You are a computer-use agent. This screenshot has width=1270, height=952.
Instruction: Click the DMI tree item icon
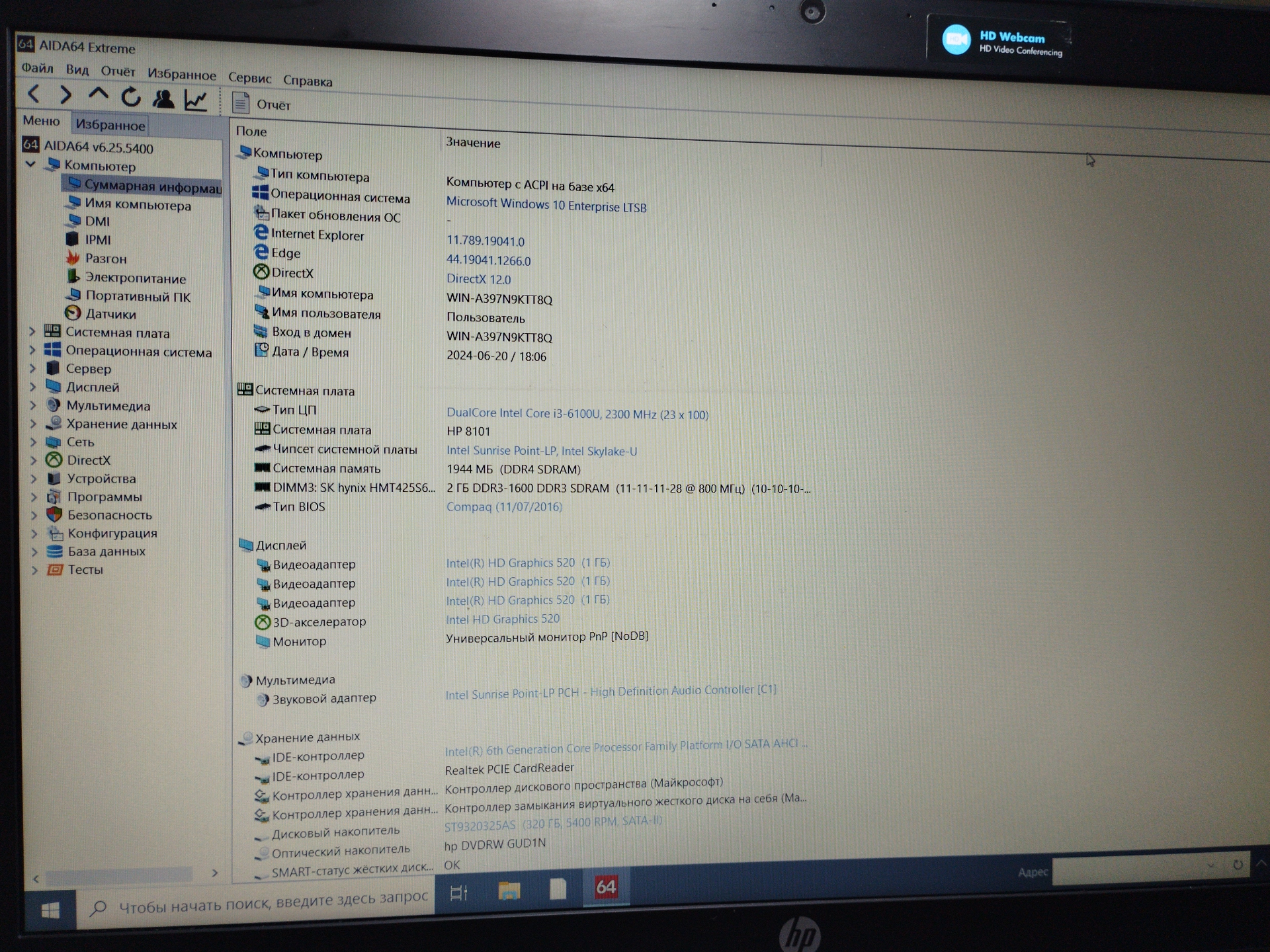[74, 219]
